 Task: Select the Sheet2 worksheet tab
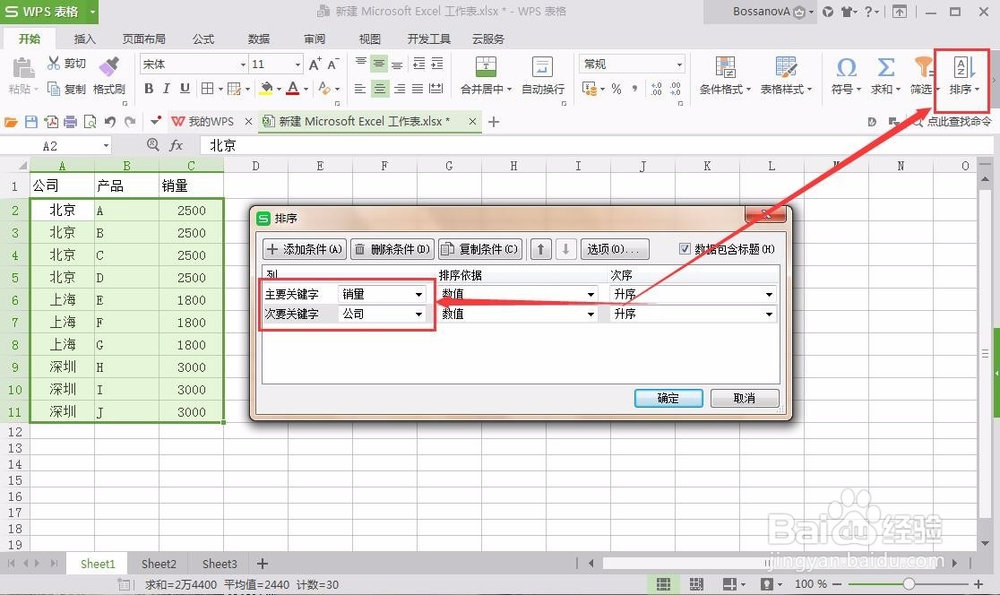158,563
